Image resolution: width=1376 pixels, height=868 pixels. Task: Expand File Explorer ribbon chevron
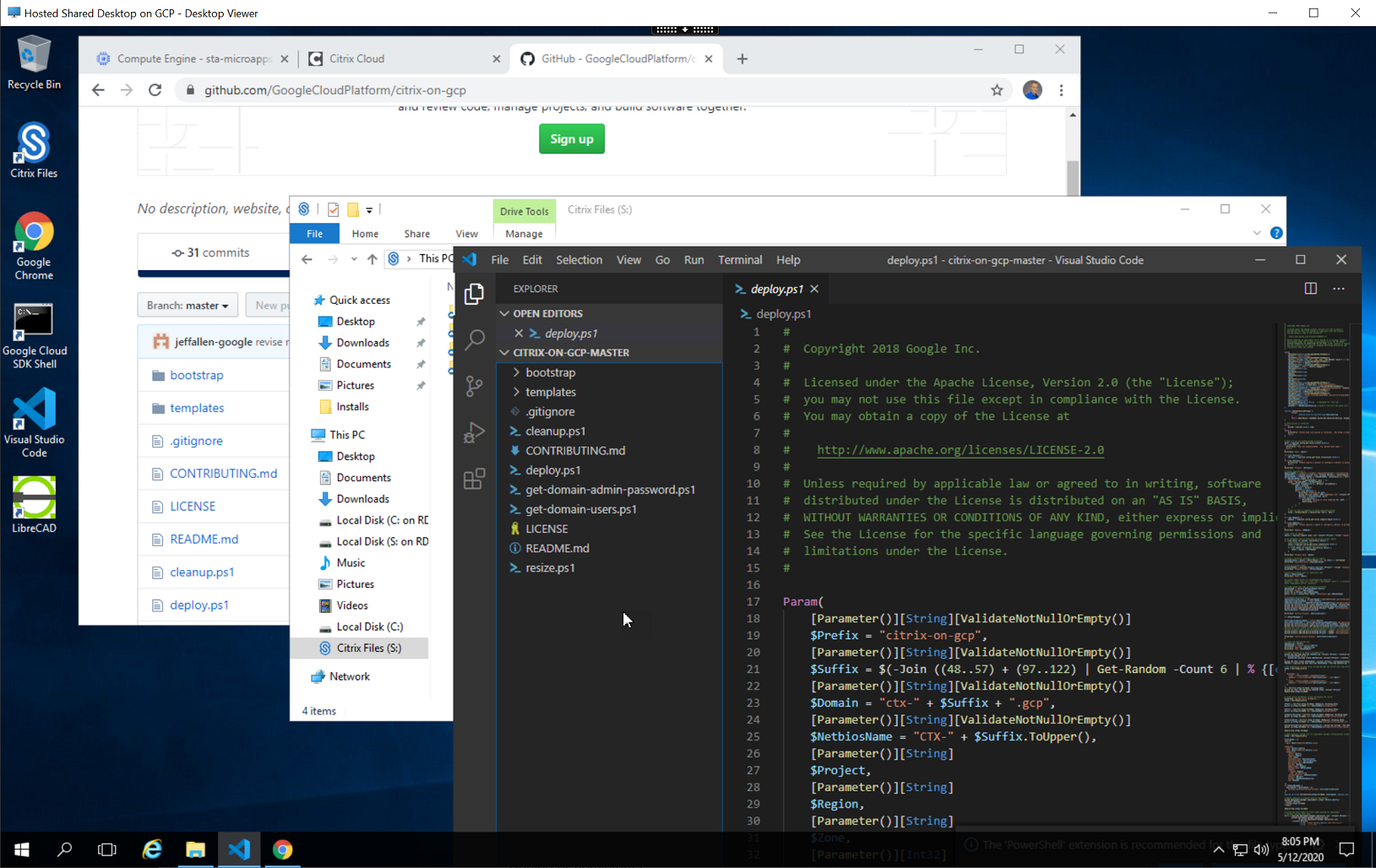coord(1257,233)
